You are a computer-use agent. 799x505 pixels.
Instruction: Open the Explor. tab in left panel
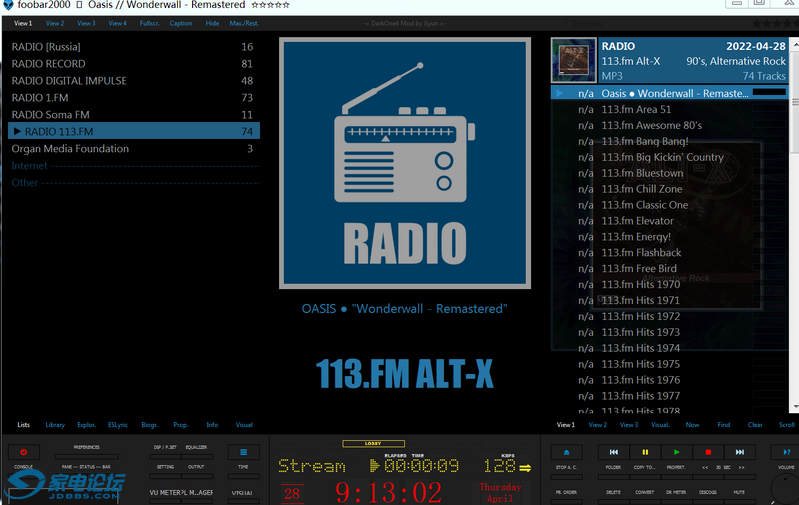coord(87,424)
